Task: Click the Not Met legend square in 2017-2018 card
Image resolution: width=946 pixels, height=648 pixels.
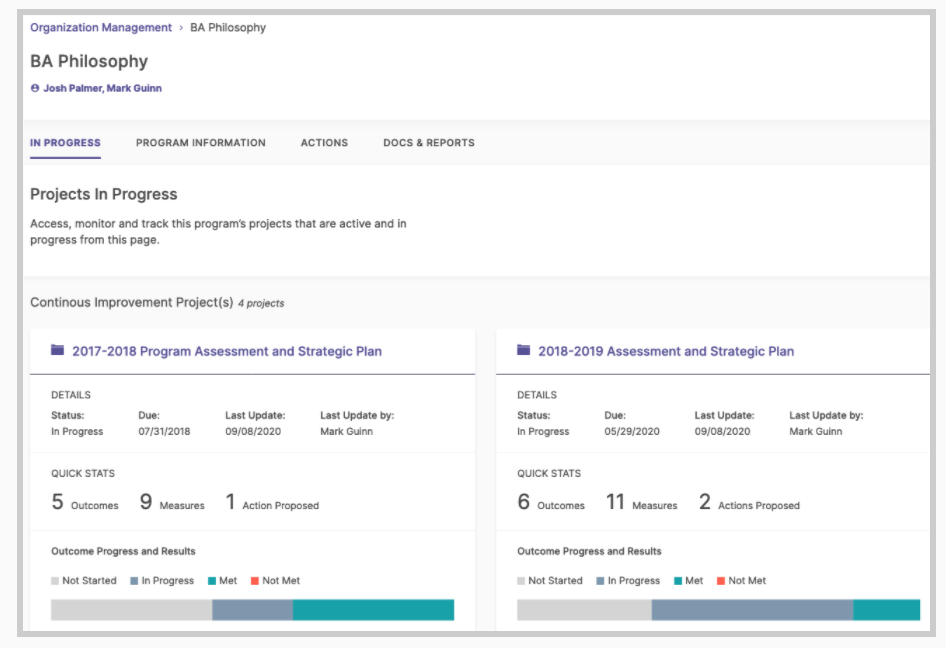Action: click(255, 580)
